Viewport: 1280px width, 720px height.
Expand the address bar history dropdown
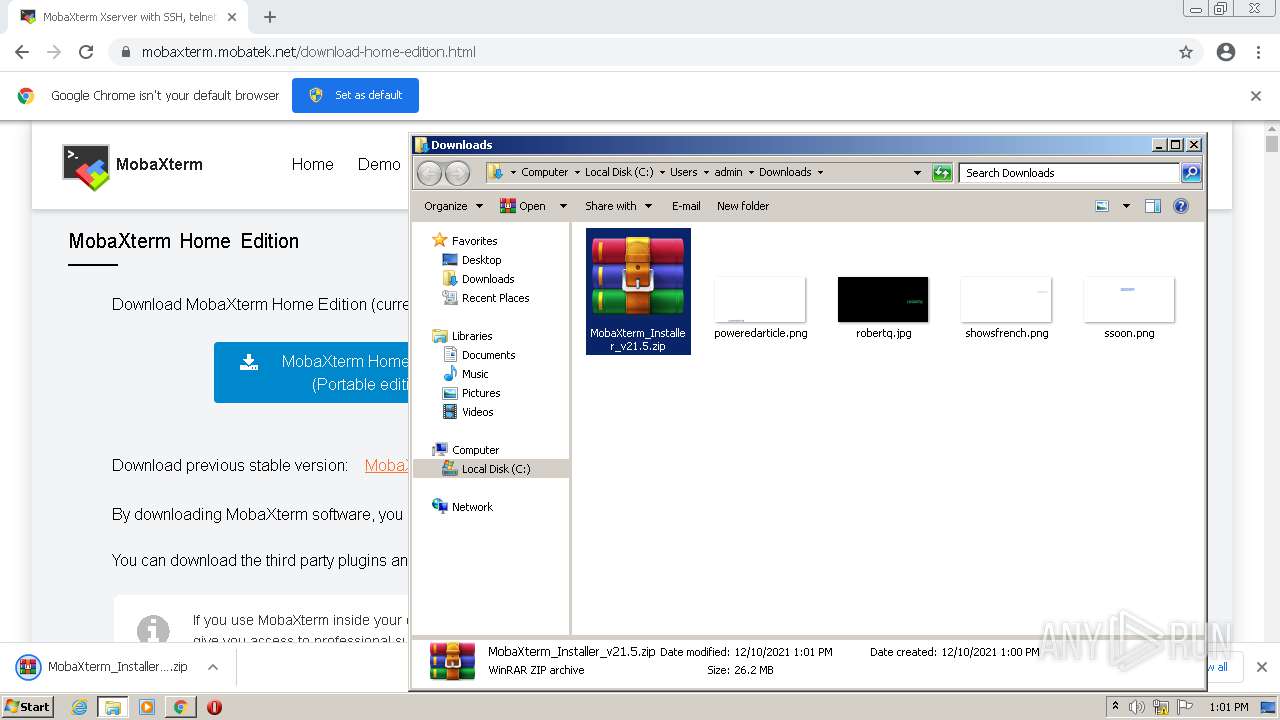tap(917, 173)
